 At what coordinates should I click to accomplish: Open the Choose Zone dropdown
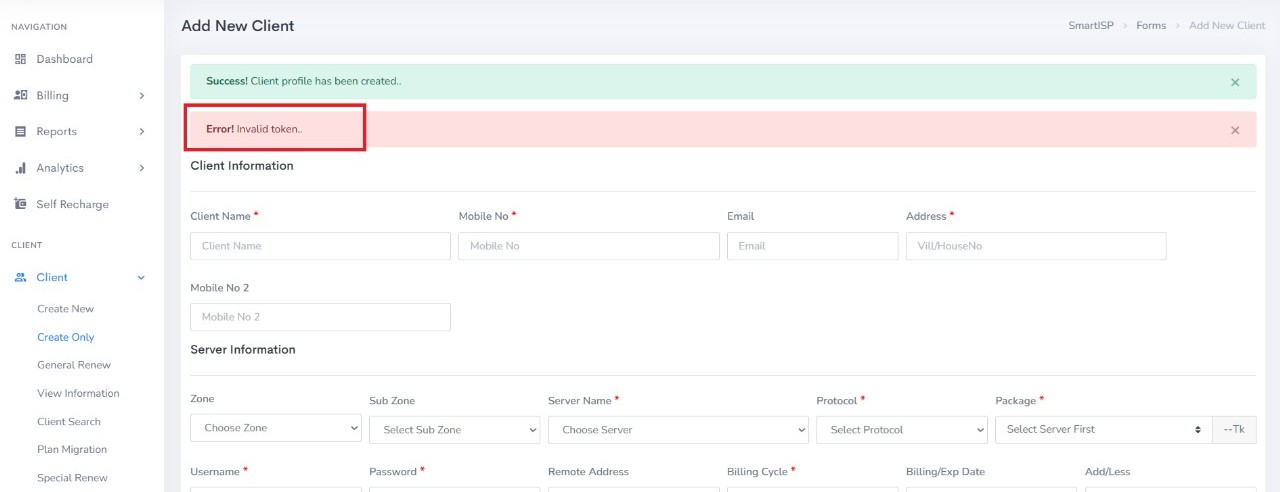click(276, 428)
